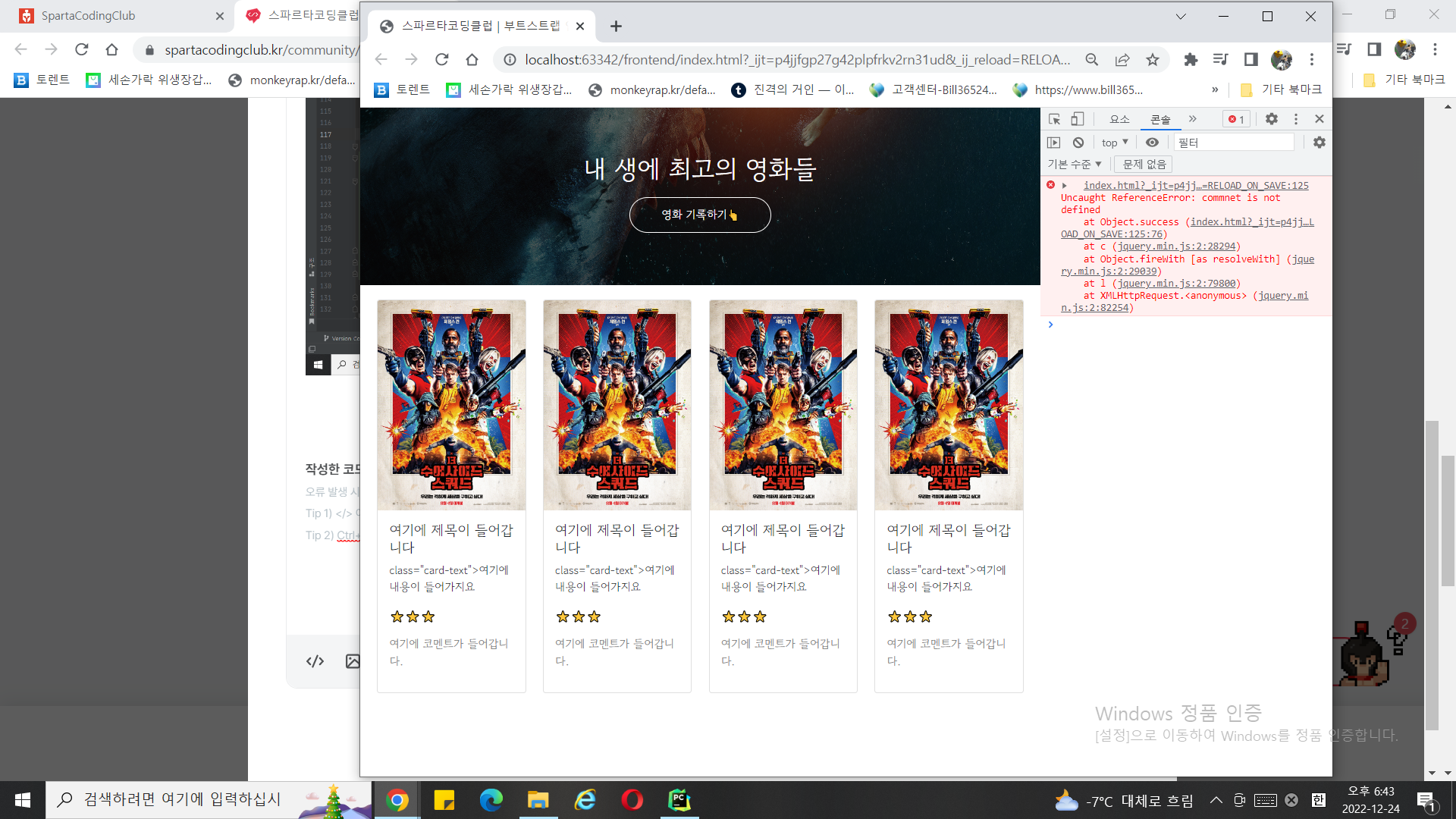Share this page via the address bar icon

[x=1122, y=60]
